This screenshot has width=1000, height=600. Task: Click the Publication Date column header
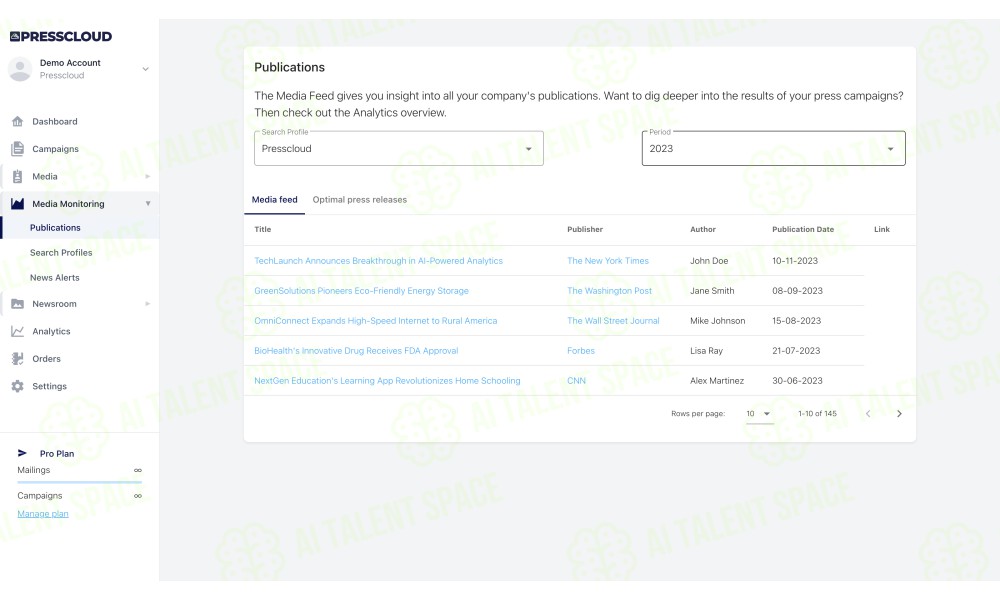point(803,230)
